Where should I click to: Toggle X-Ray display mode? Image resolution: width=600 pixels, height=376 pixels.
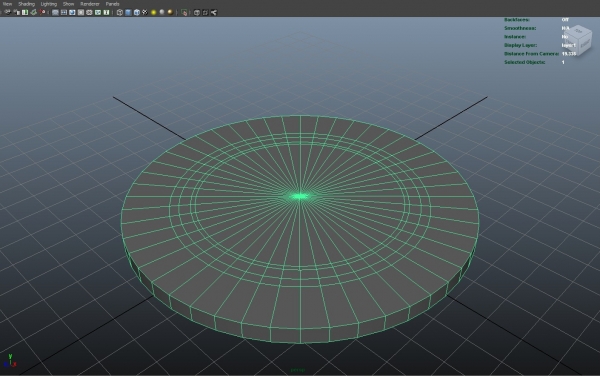click(x=197, y=12)
